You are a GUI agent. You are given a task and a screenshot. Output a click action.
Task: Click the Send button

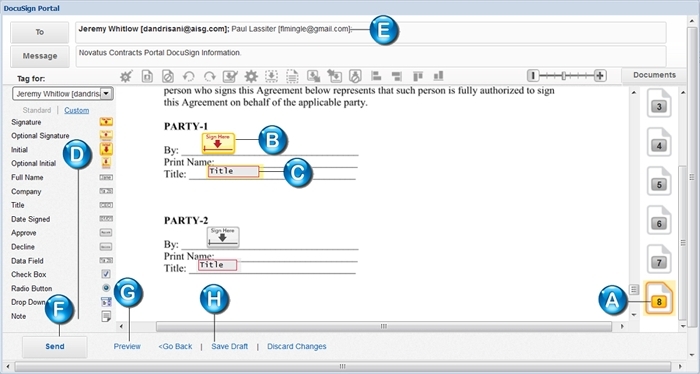tap(54, 346)
